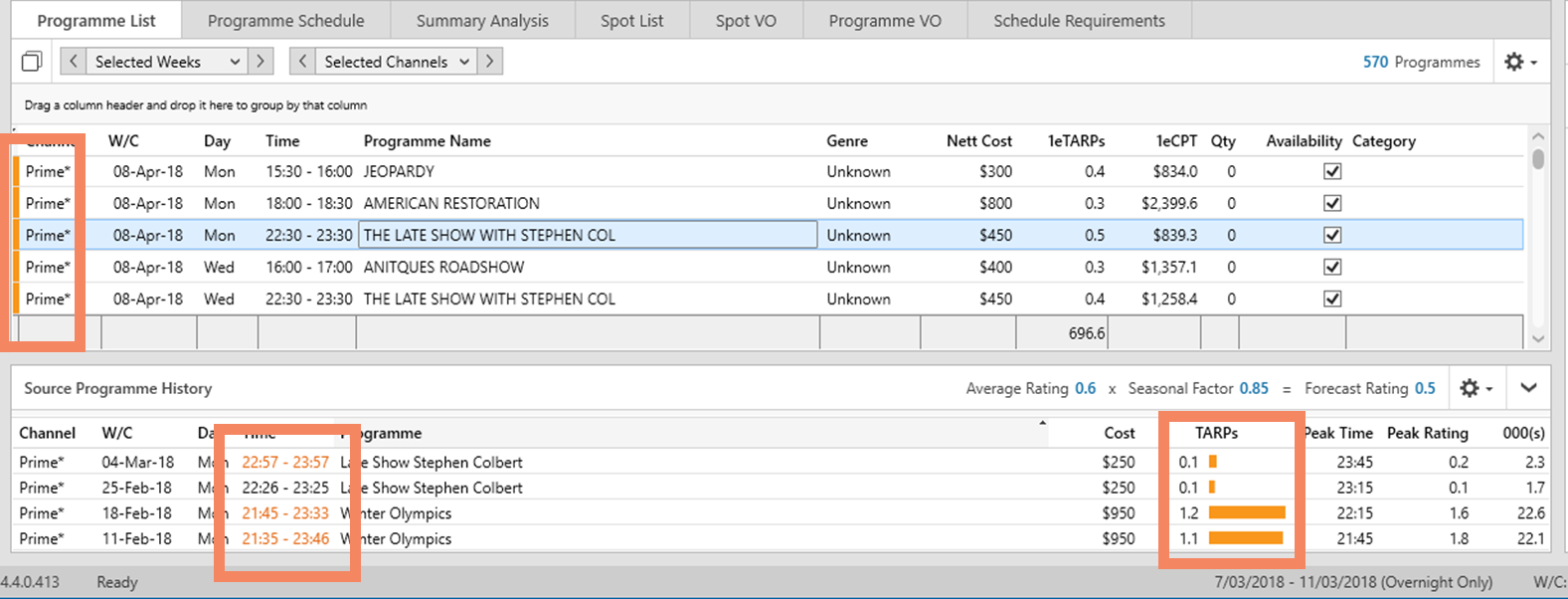This screenshot has height=599, width=1568.
Task: Click the copy windows icon beside Selected Weeks
Action: [x=32, y=62]
